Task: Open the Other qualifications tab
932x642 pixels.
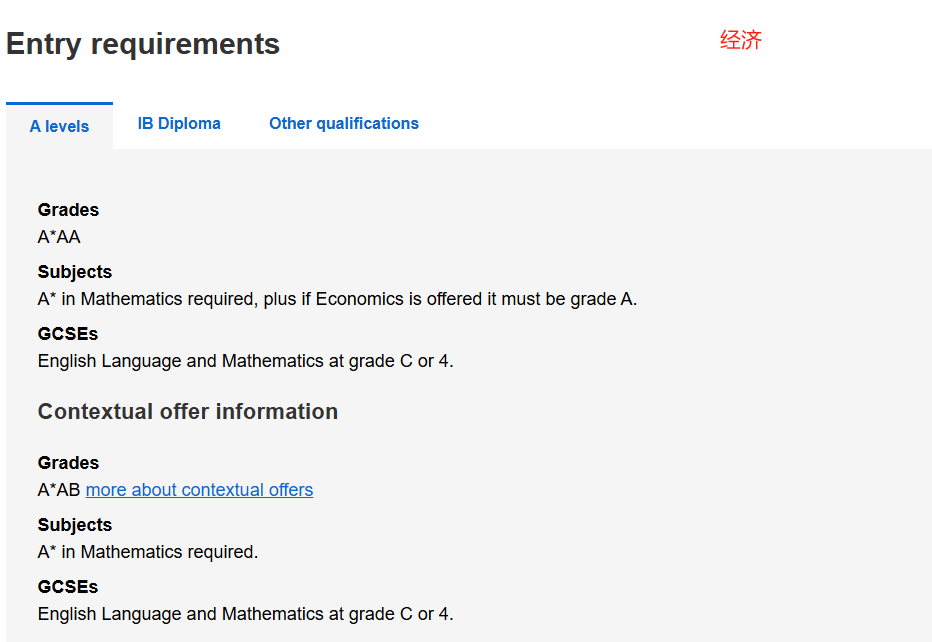Action: (344, 124)
